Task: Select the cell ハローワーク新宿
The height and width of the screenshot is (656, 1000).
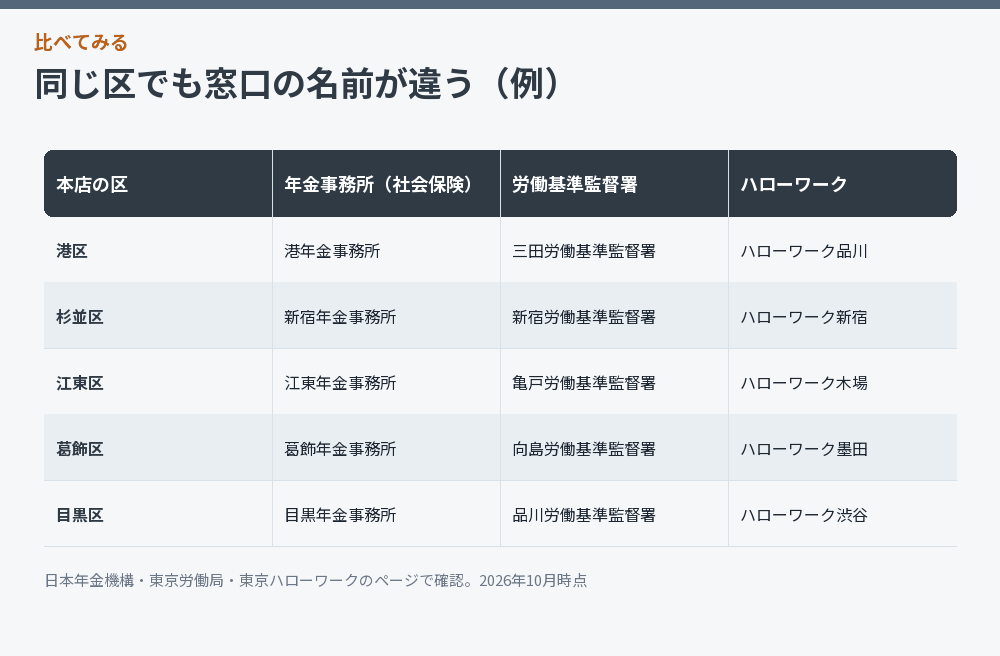Action: tap(842, 316)
